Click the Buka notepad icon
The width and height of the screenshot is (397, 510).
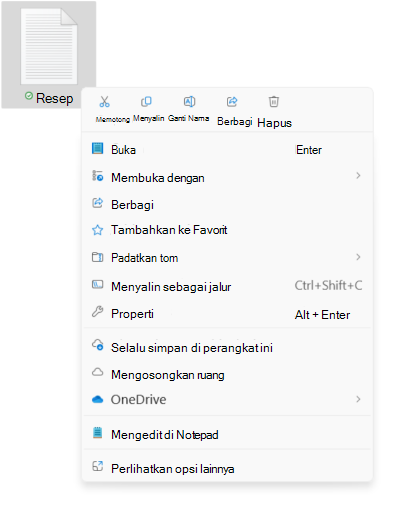tap(97, 148)
